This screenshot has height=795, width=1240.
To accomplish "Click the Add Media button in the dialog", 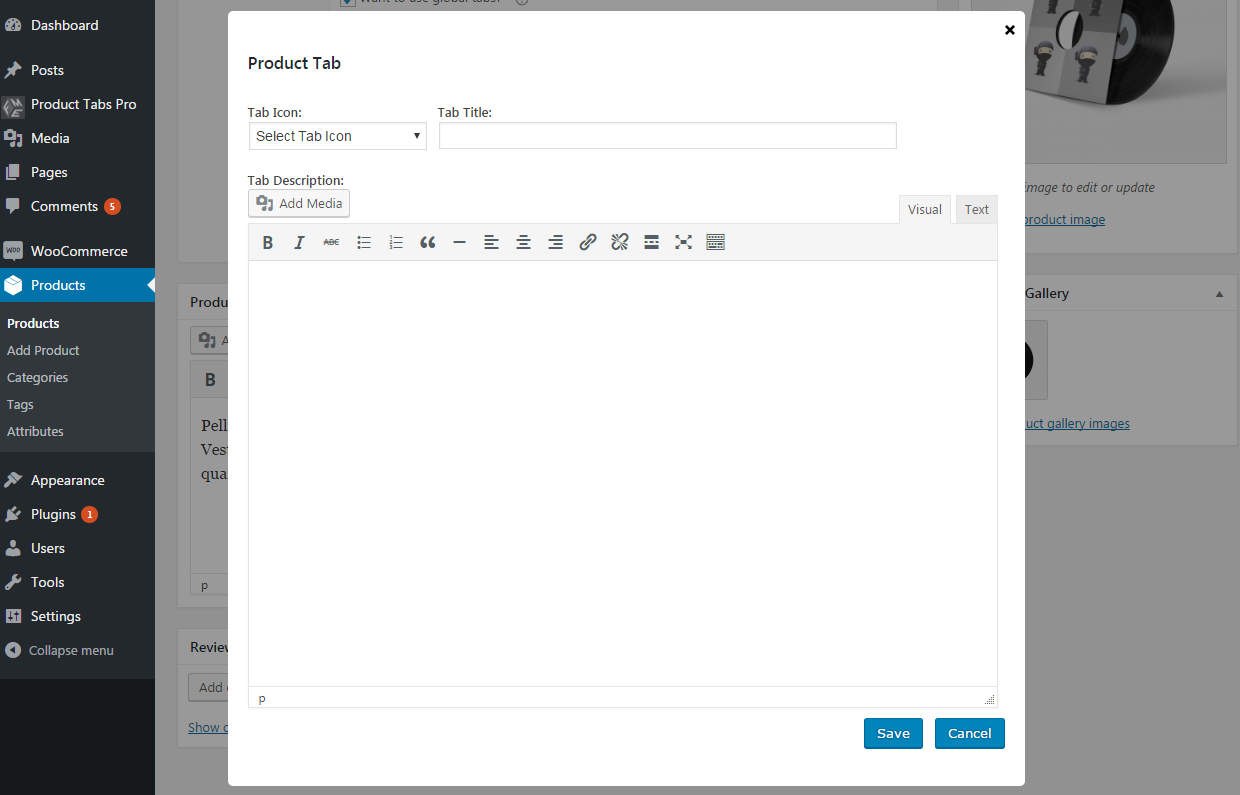I will click(x=299, y=203).
